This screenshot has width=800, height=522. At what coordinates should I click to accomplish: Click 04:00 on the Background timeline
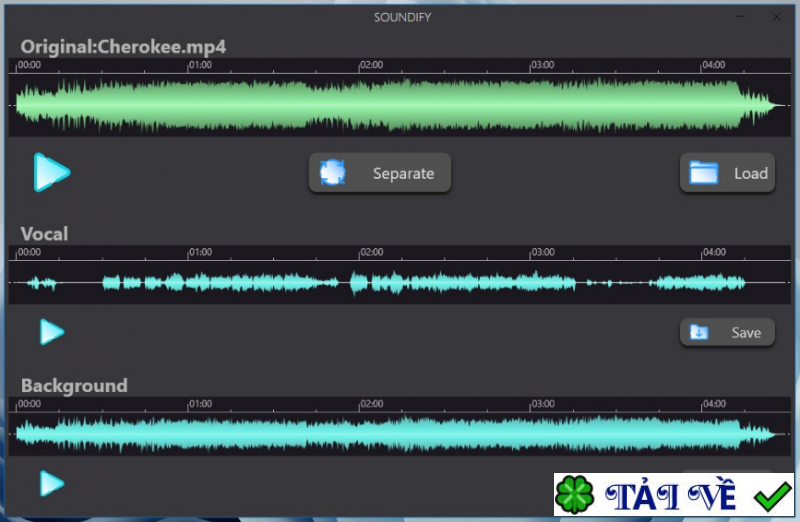(x=714, y=404)
